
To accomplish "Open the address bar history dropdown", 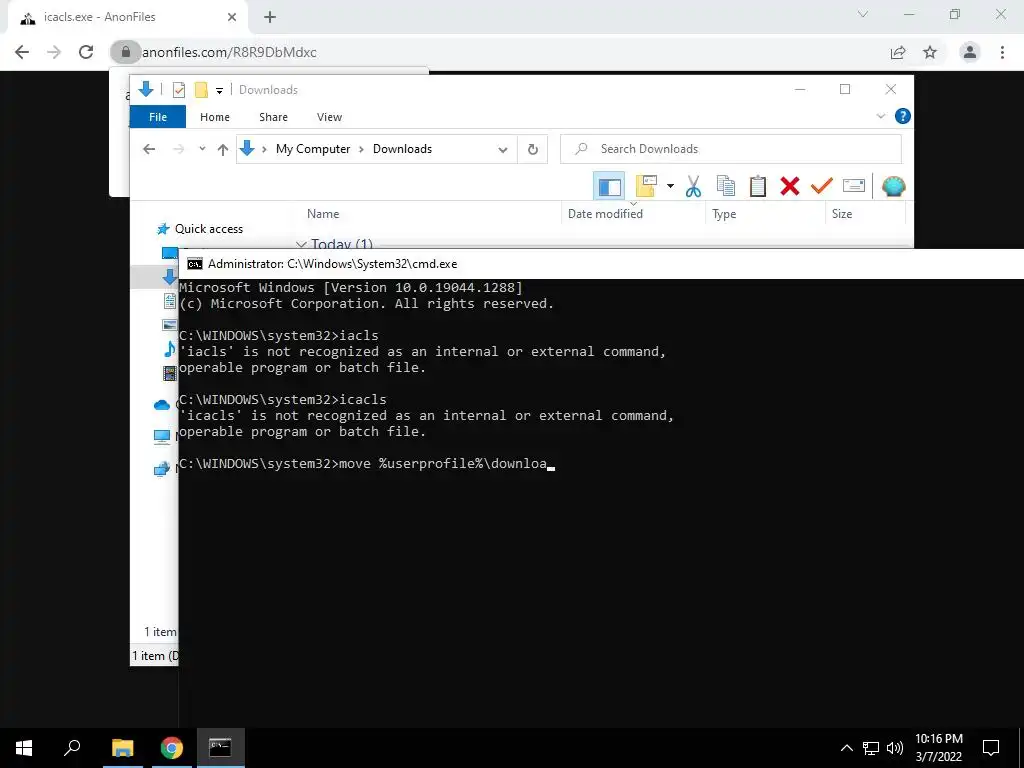I will click(x=503, y=150).
